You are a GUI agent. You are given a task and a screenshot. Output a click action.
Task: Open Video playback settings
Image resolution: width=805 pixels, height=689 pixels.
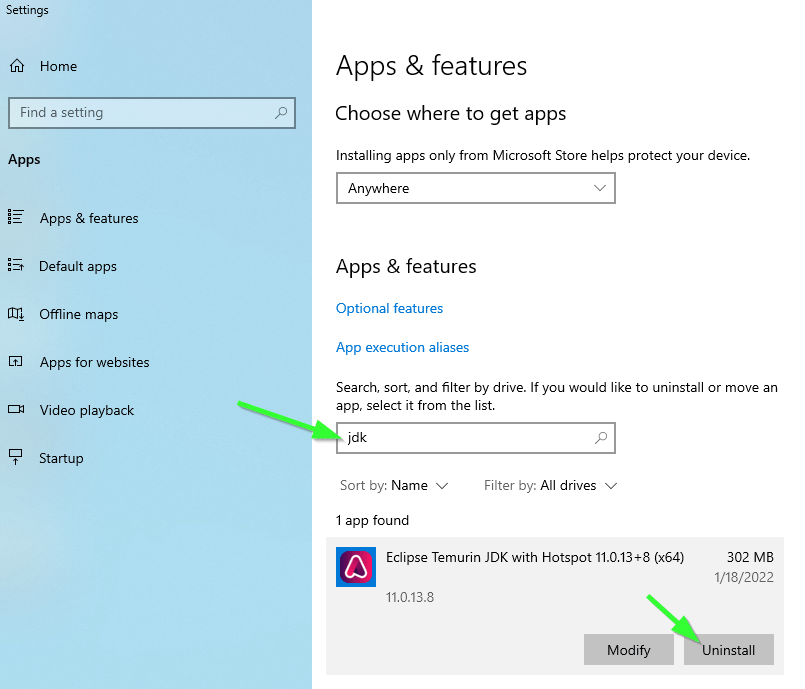[x=87, y=410]
